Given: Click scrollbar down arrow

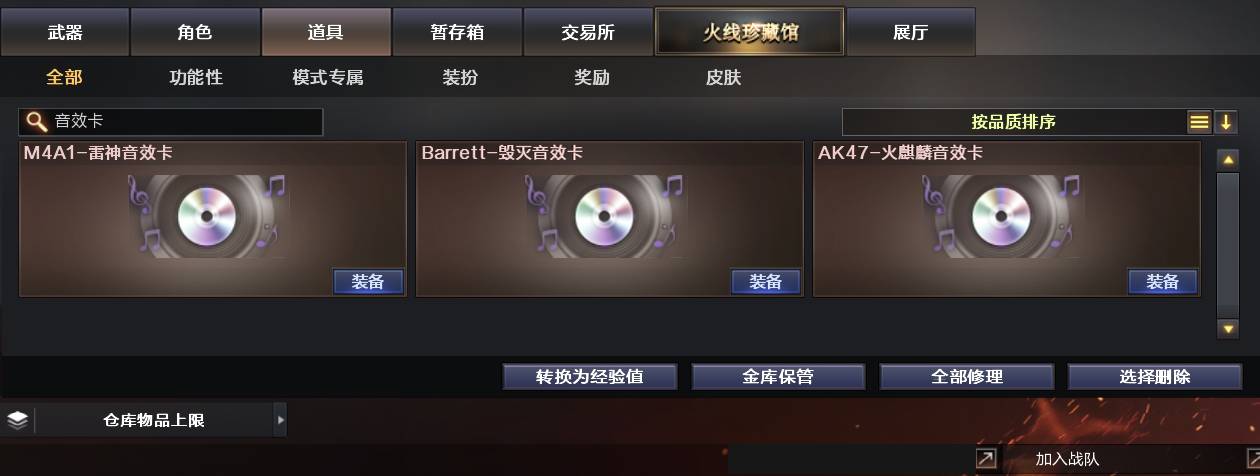Looking at the screenshot, I should (x=1228, y=328).
